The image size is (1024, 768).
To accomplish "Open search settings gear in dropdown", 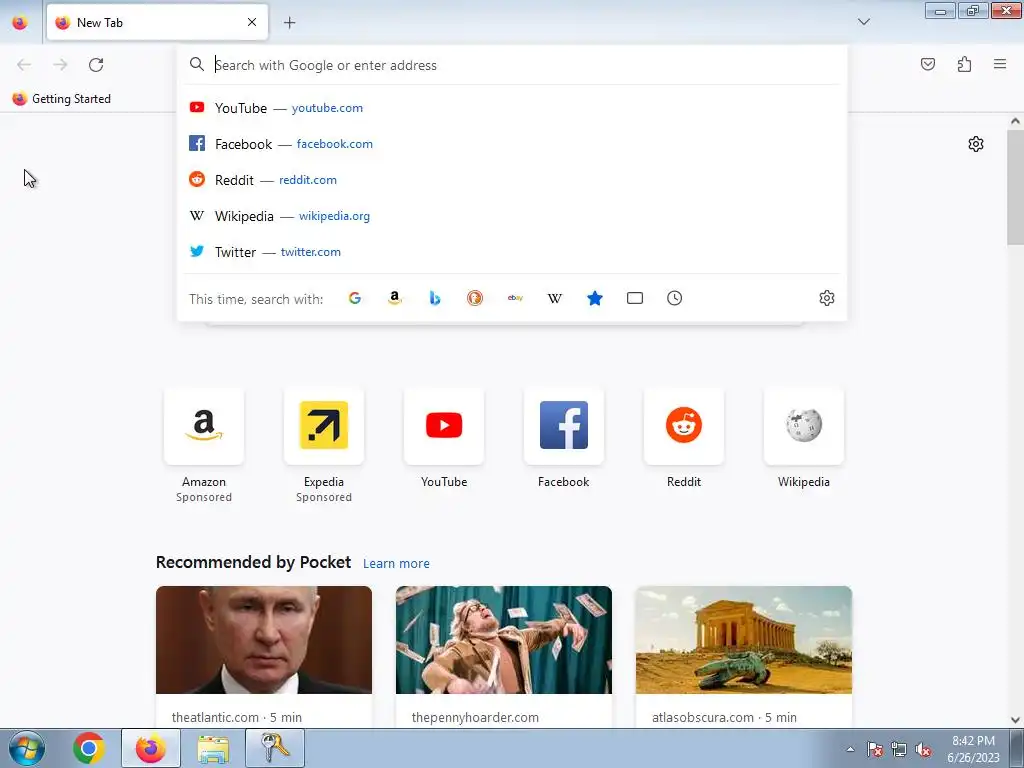I will click(x=827, y=298).
